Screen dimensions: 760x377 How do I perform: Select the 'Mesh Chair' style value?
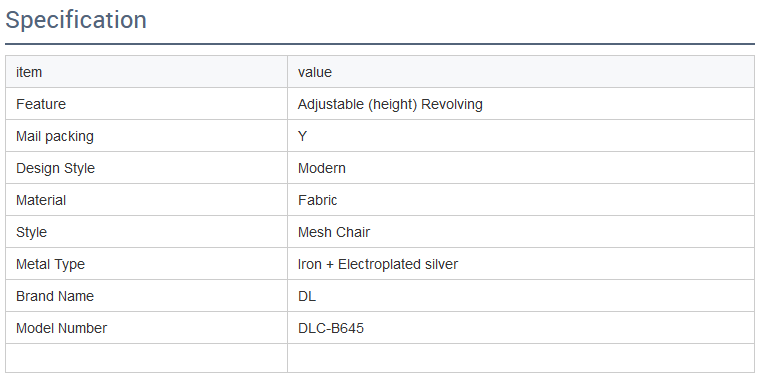click(x=334, y=232)
